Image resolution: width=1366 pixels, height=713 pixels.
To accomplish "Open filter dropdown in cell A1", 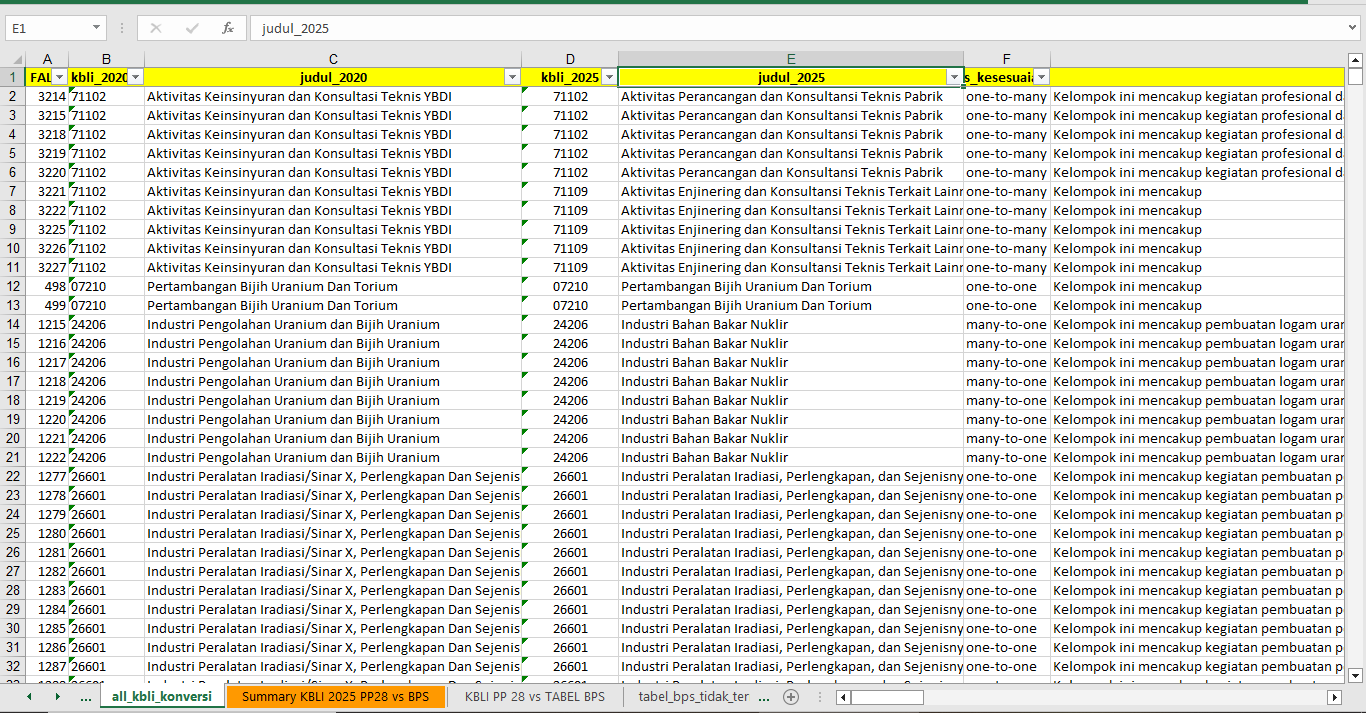I will pos(60,77).
